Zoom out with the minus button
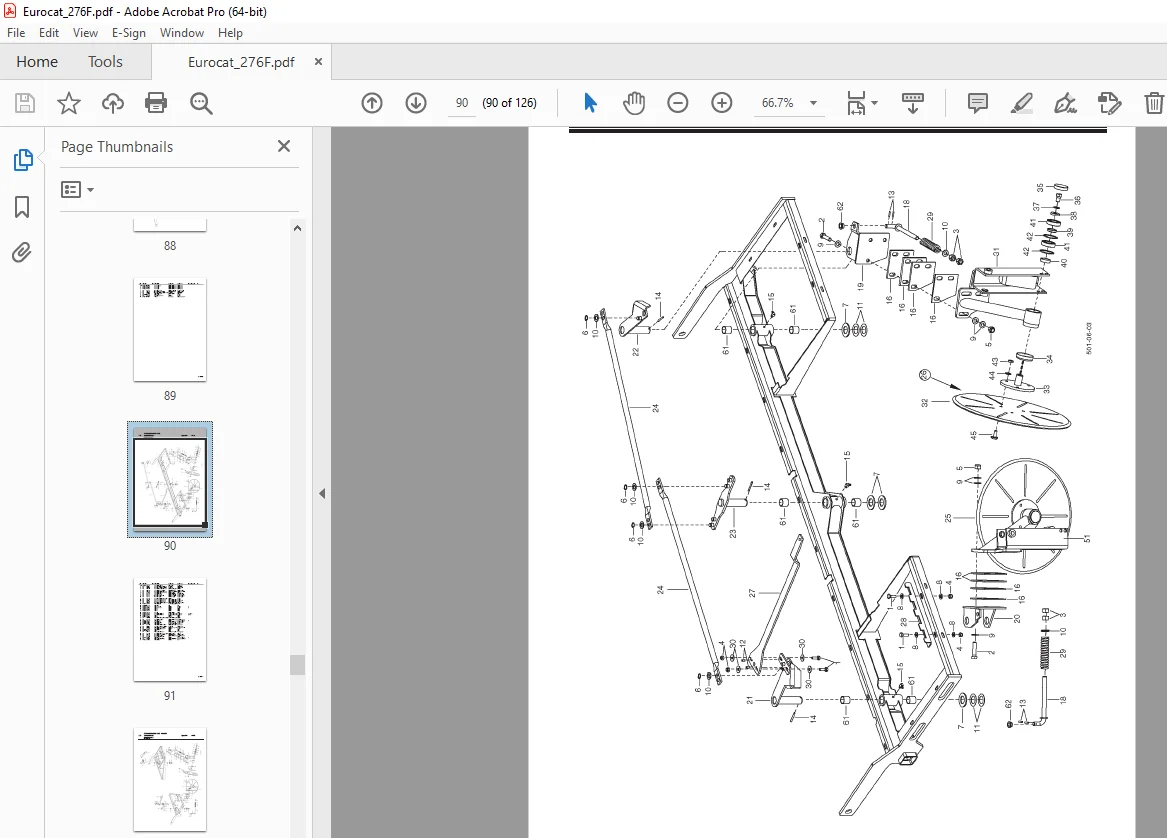The height and width of the screenshot is (838, 1167). pyautogui.click(x=677, y=103)
